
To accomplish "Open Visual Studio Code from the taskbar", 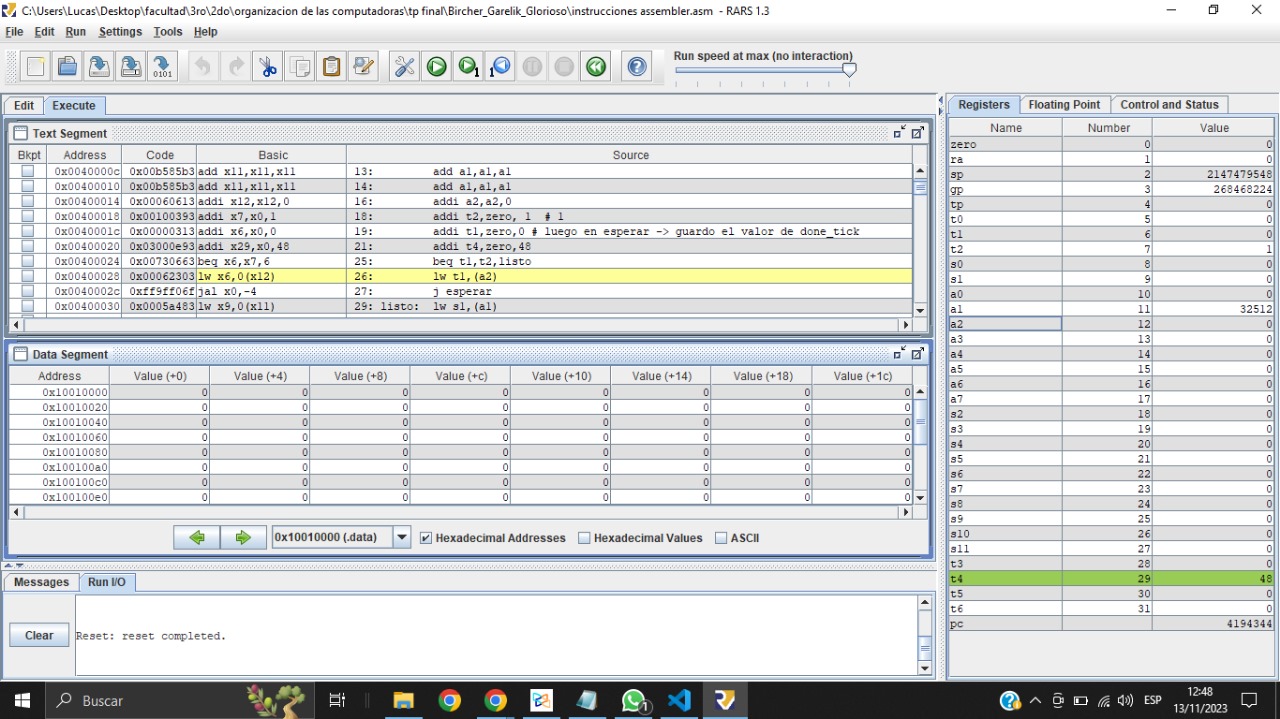I will pyautogui.click(x=679, y=700).
